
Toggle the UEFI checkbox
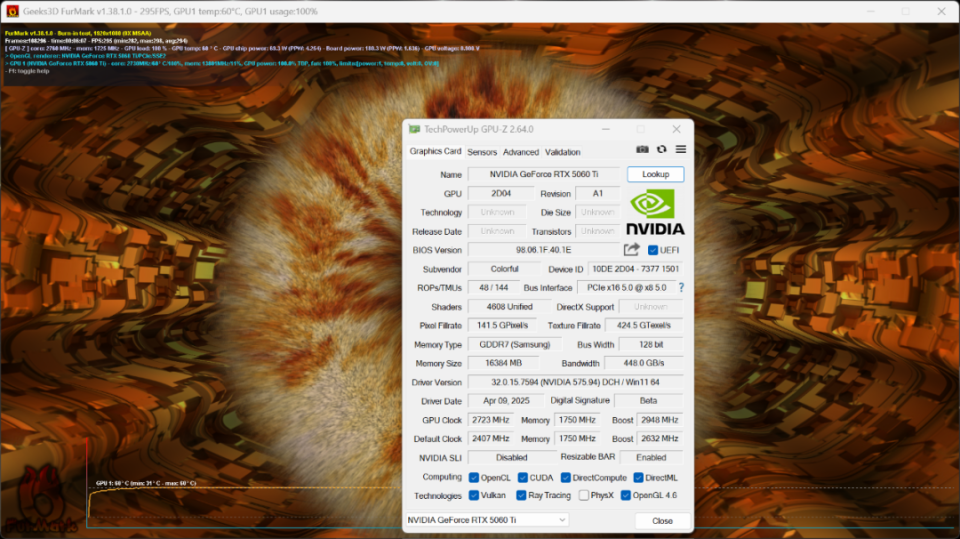653,250
